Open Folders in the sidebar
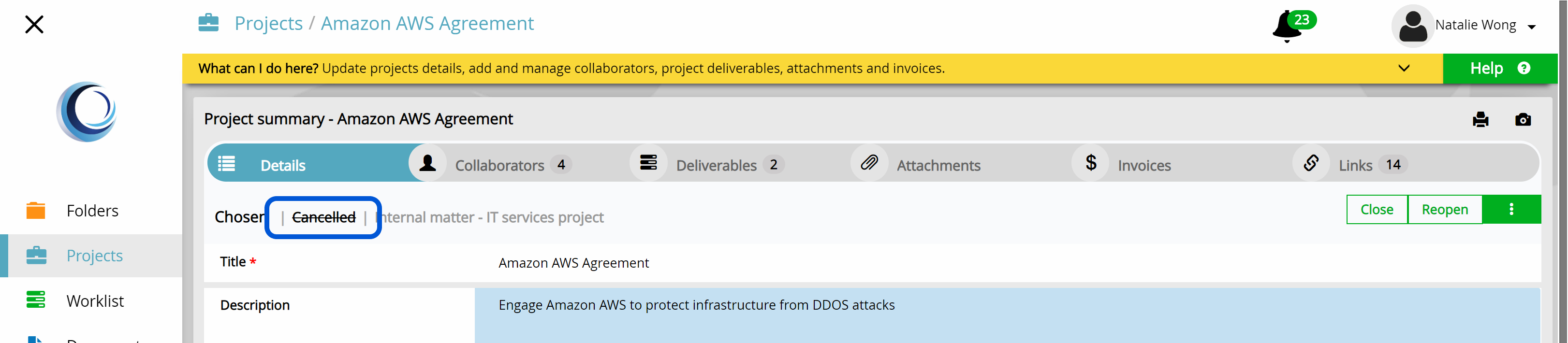This screenshot has height=343, width=1568. 91,211
